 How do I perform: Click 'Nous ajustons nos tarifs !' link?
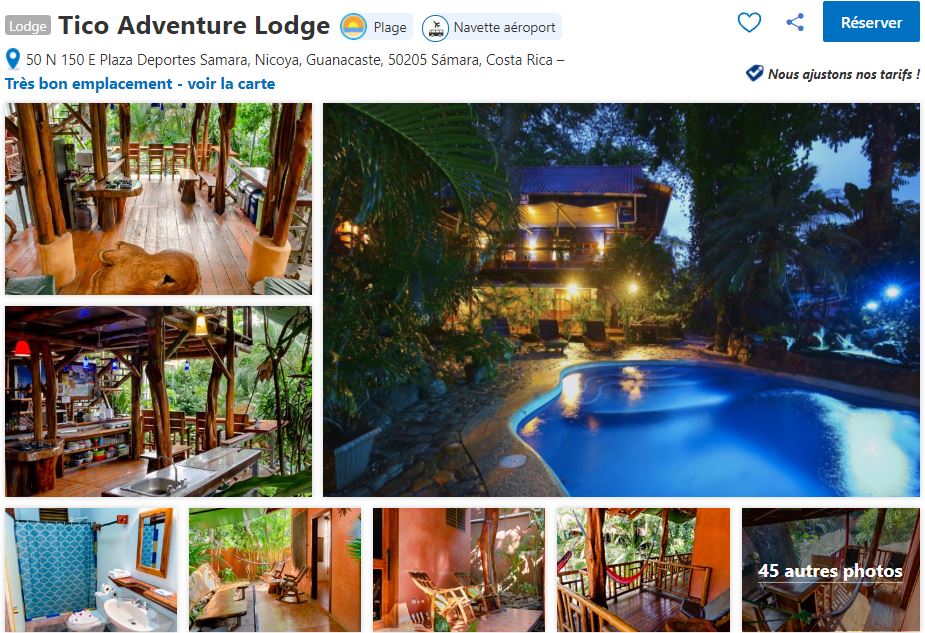click(x=843, y=74)
